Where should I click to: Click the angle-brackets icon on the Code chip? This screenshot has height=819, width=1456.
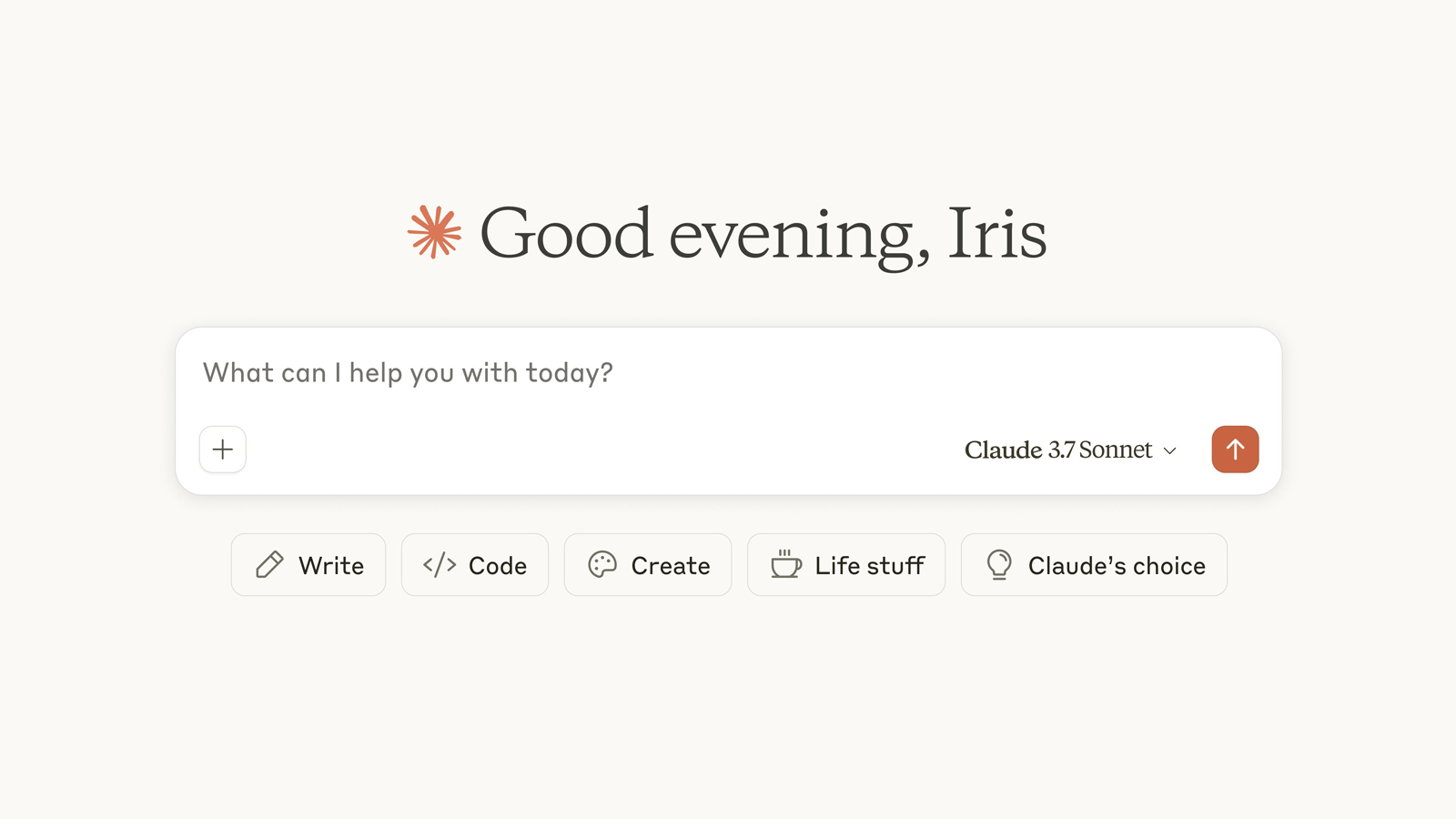pyautogui.click(x=440, y=565)
